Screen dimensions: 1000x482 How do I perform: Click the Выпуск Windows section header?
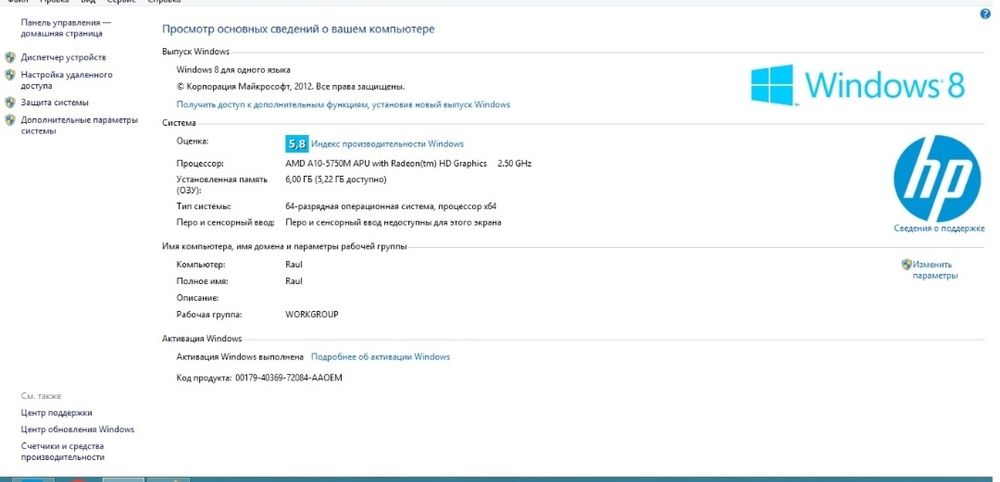[196, 52]
